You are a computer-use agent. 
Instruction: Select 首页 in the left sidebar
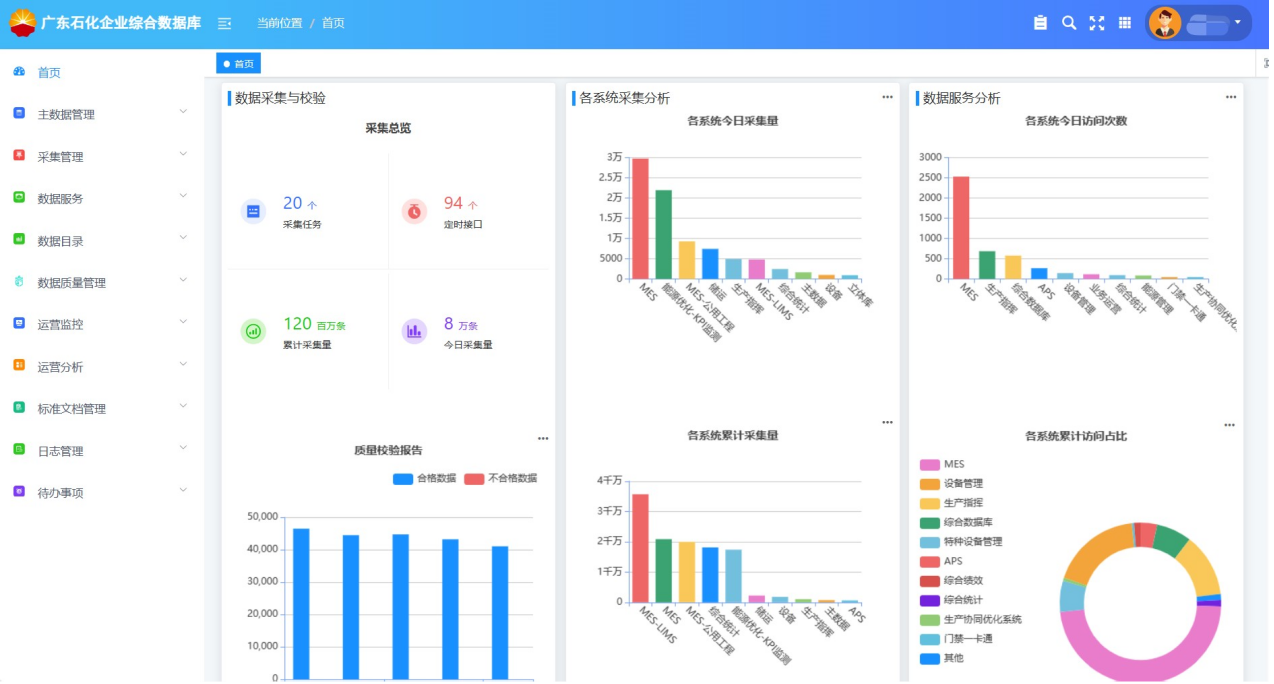[x=49, y=73]
